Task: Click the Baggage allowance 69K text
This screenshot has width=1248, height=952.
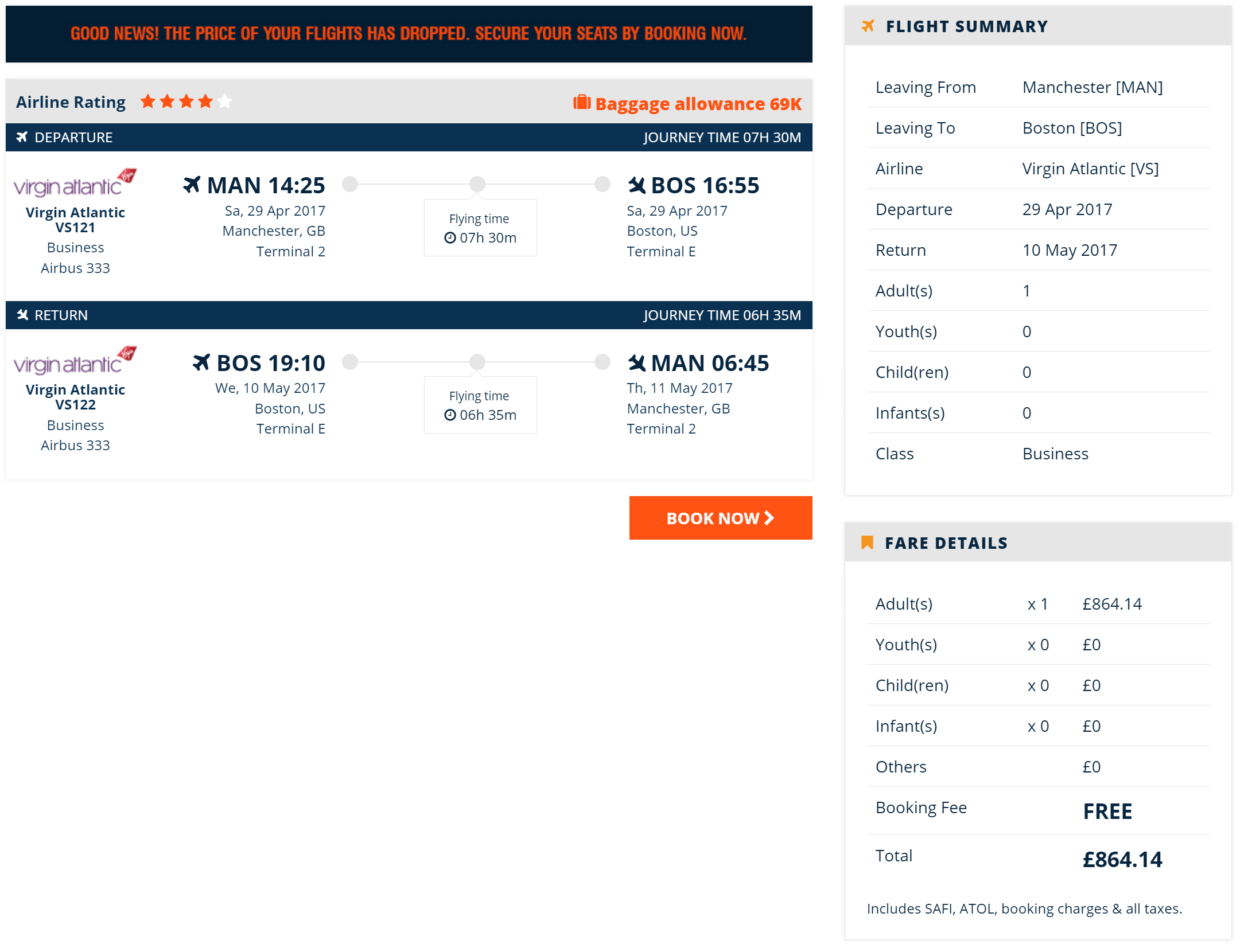Action: pyautogui.click(x=698, y=104)
